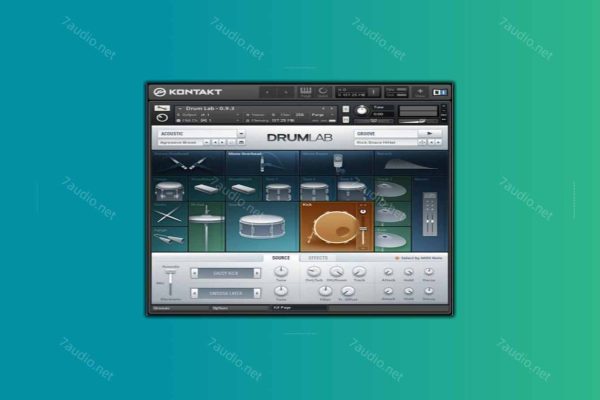Show the on-screen keyboard icon in Kontakt header
Screen dimensions: 600x400
(305, 92)
